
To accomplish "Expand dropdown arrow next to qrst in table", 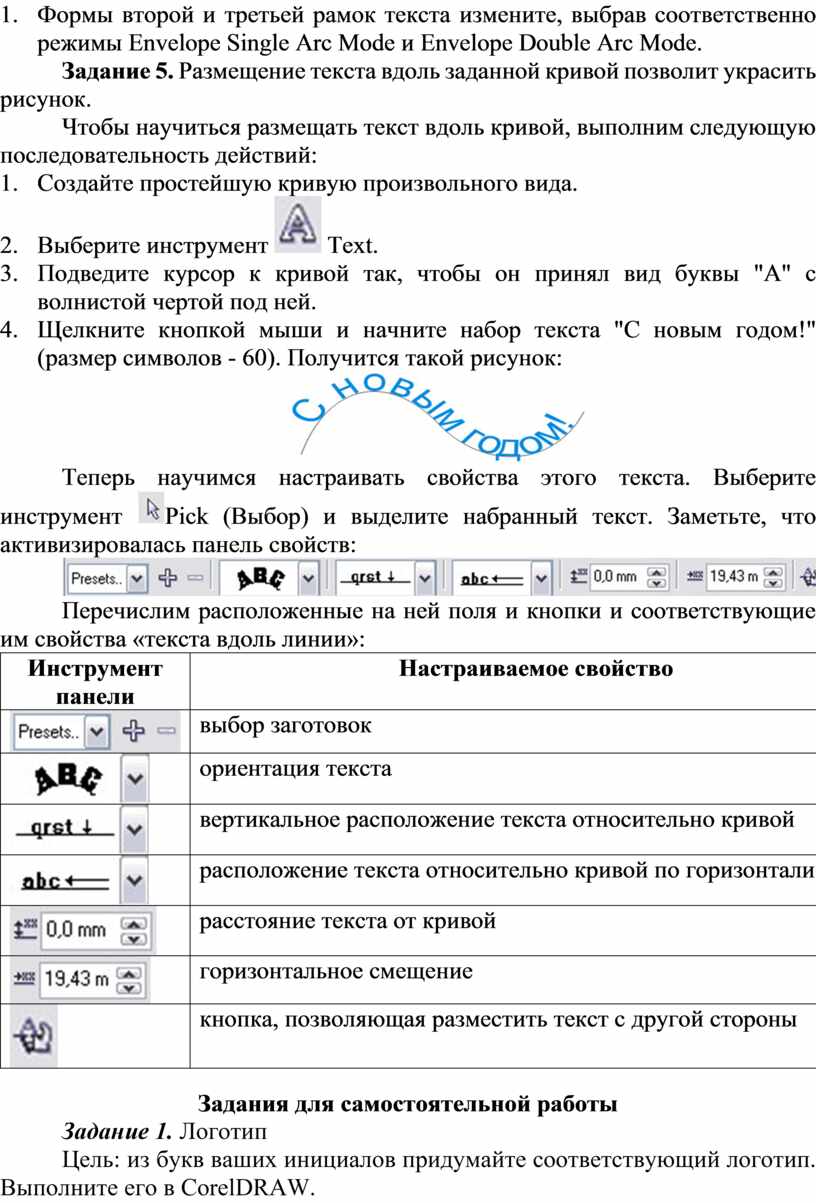I will point(135,830).
